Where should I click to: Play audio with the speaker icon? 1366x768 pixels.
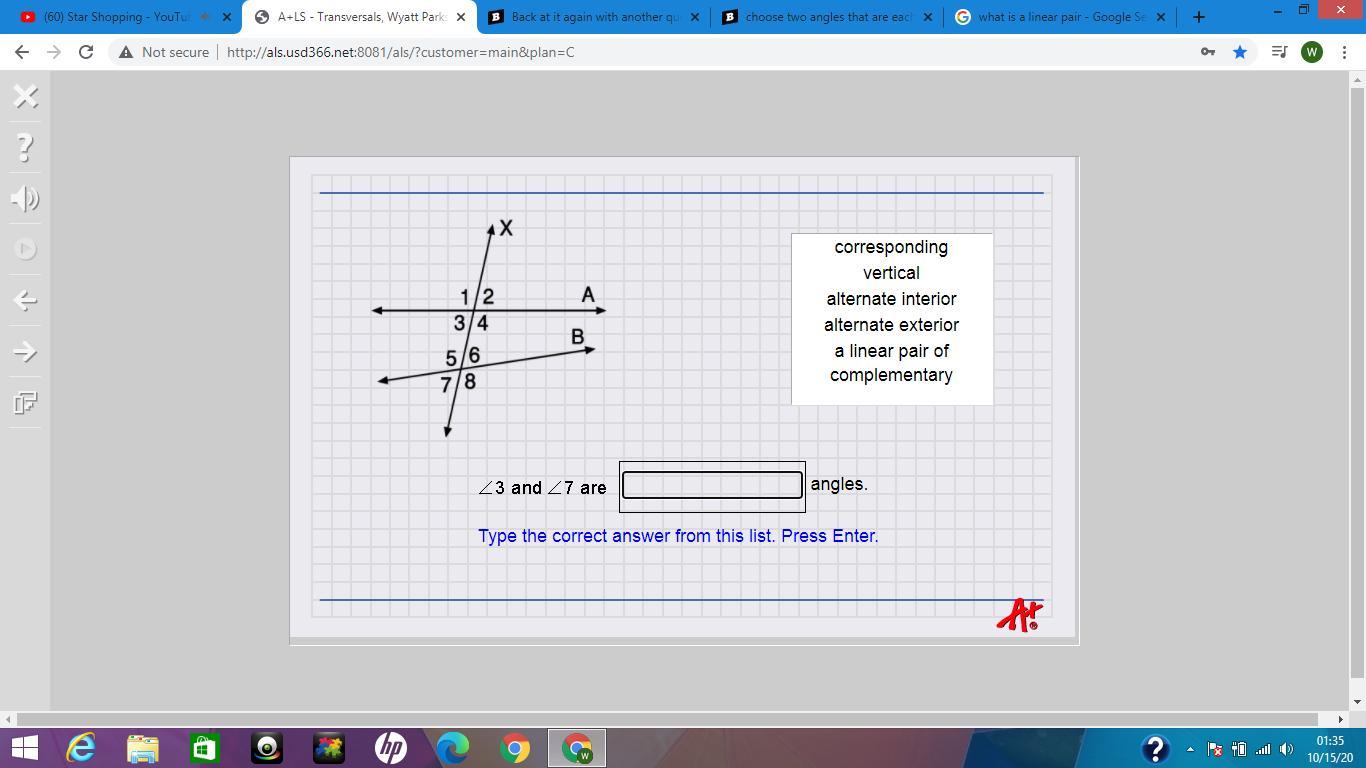(x=26, y=198)
